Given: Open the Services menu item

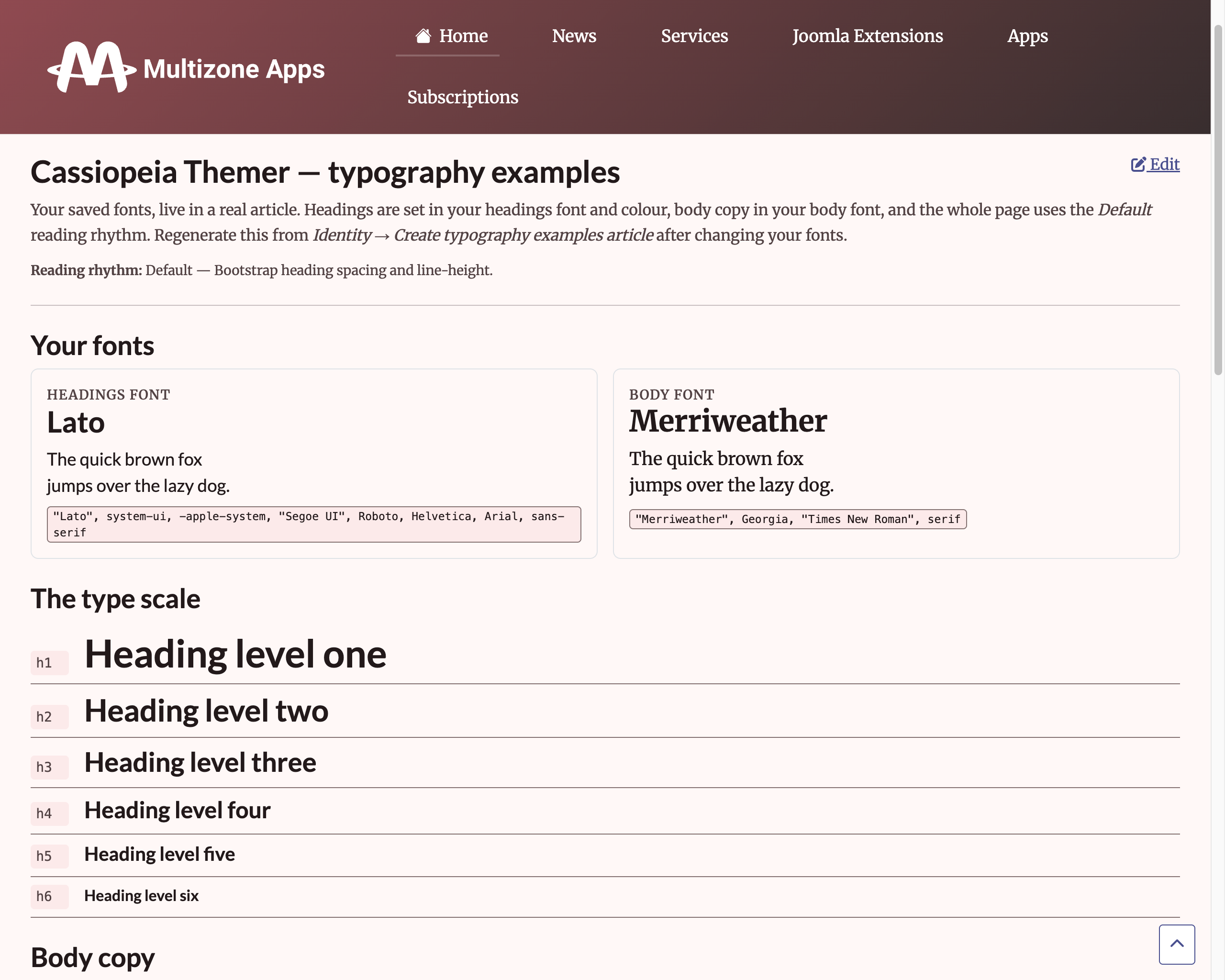Looking at the screenshot, I should coord(694,36).
